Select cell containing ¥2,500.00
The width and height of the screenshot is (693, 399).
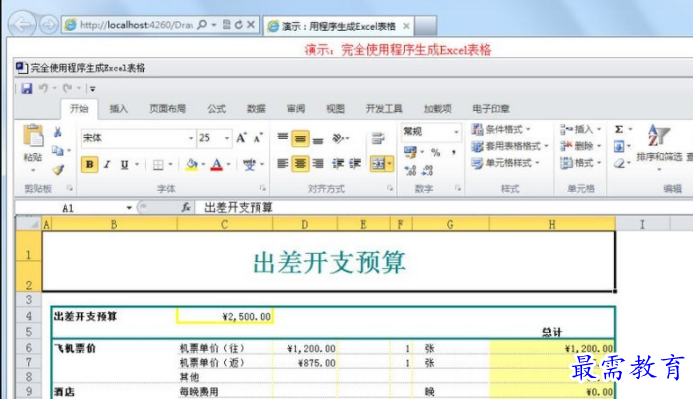point(225,316)
